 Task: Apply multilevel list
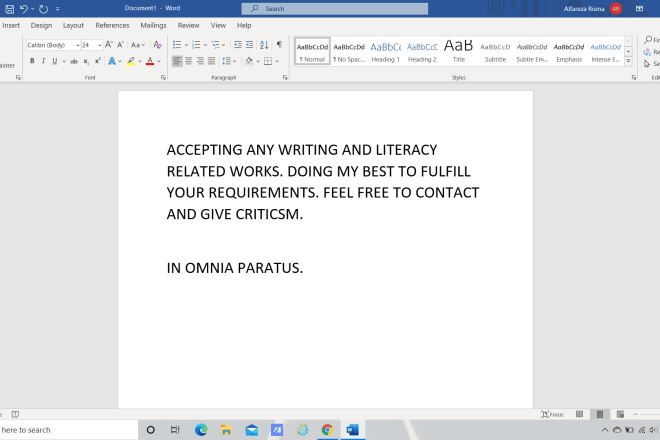tap(216, 44)
